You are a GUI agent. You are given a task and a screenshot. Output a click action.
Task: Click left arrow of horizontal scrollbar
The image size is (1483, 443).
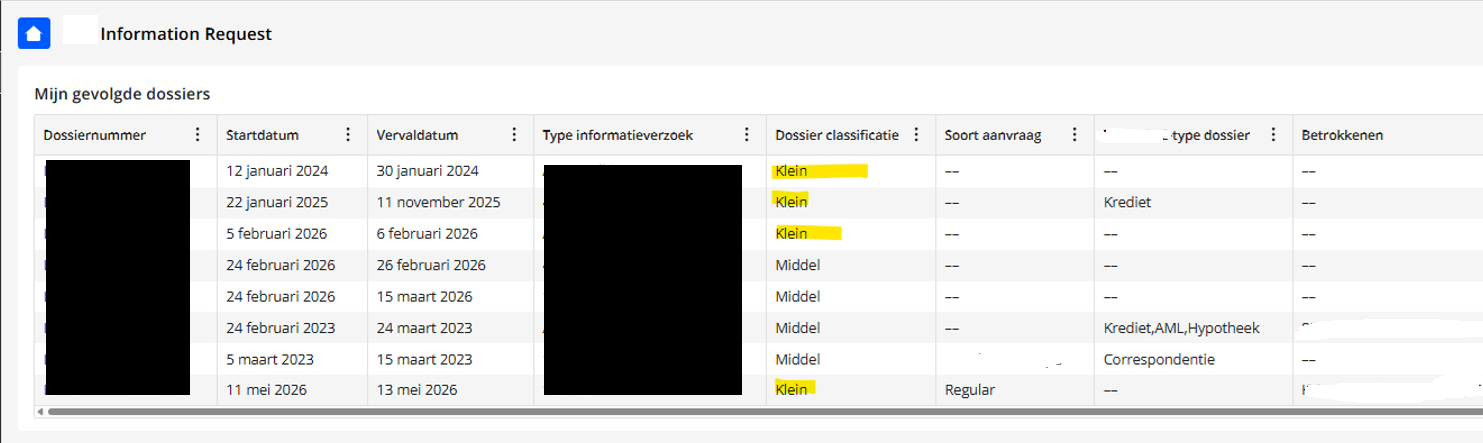[39, 411]
